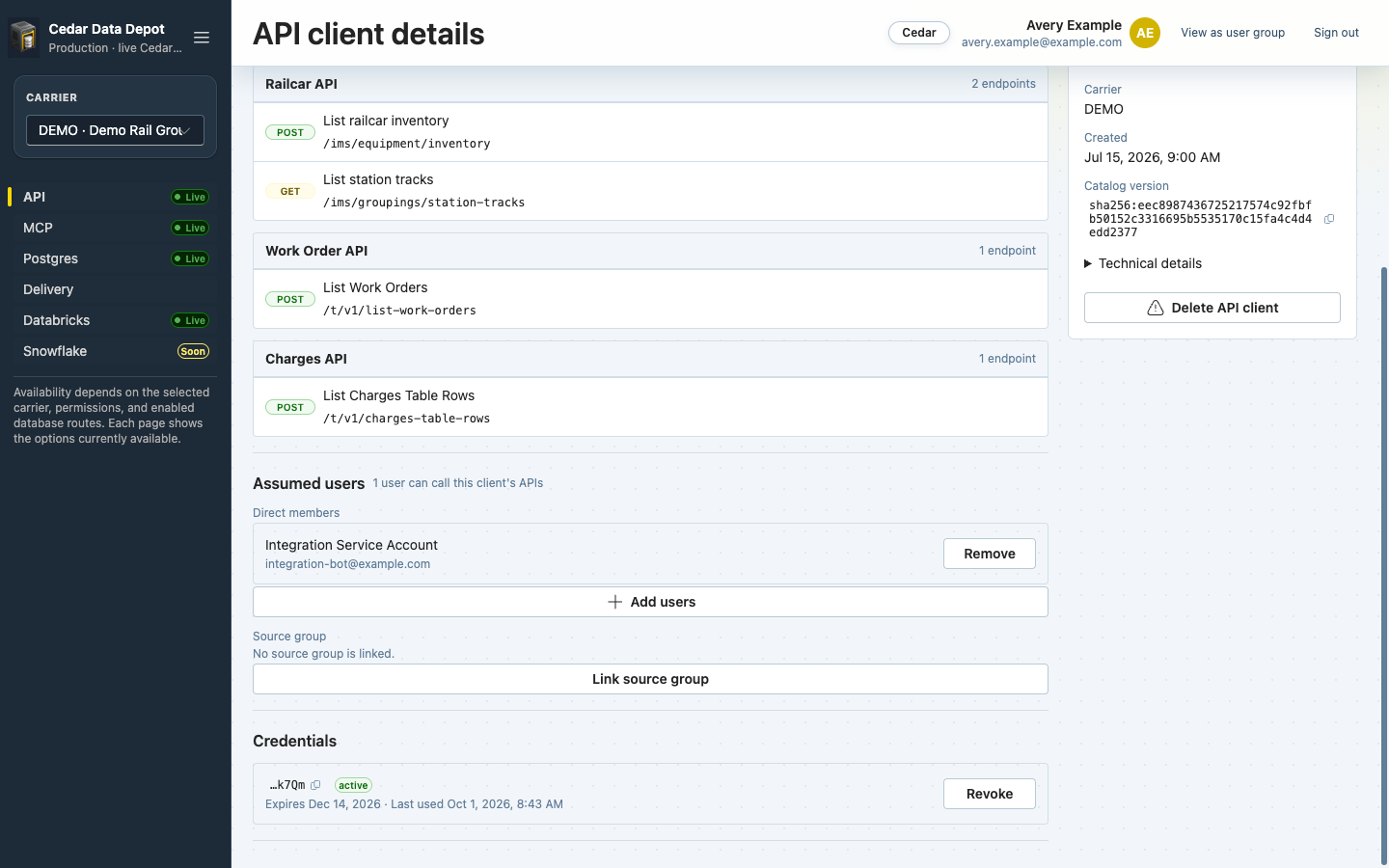Open the API section in the sidebar

click(x=116, y=197)
